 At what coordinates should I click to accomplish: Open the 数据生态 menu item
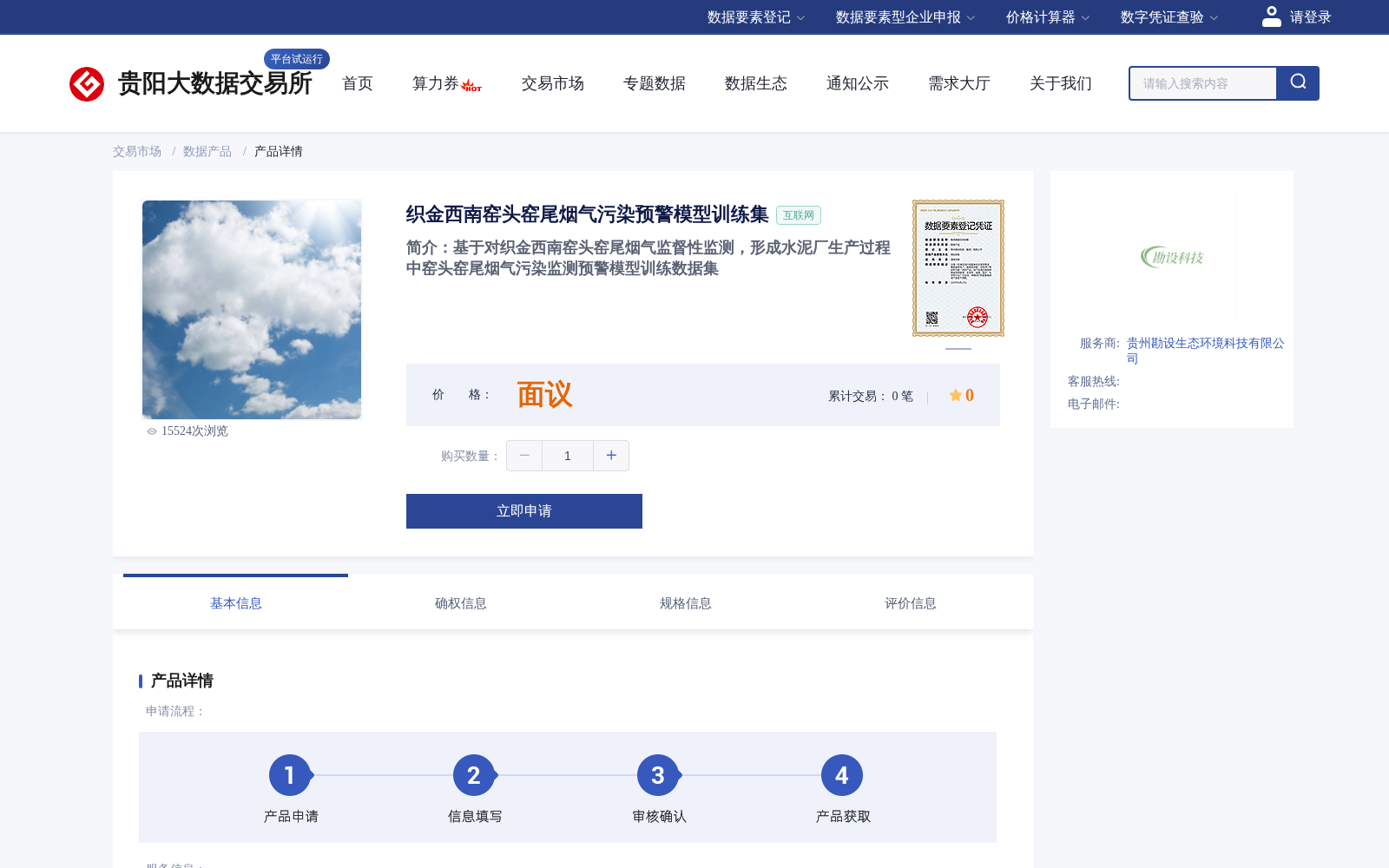pos(756,83)
